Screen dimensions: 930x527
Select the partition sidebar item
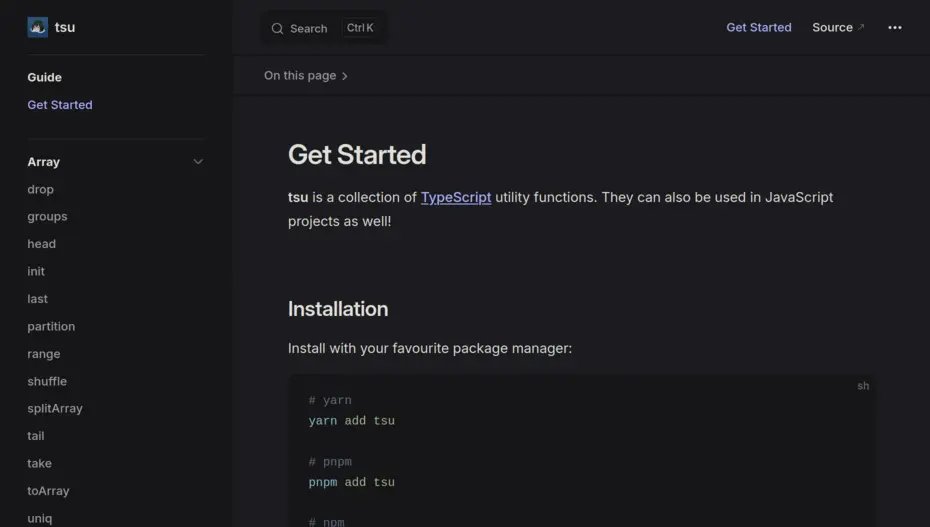51,326
